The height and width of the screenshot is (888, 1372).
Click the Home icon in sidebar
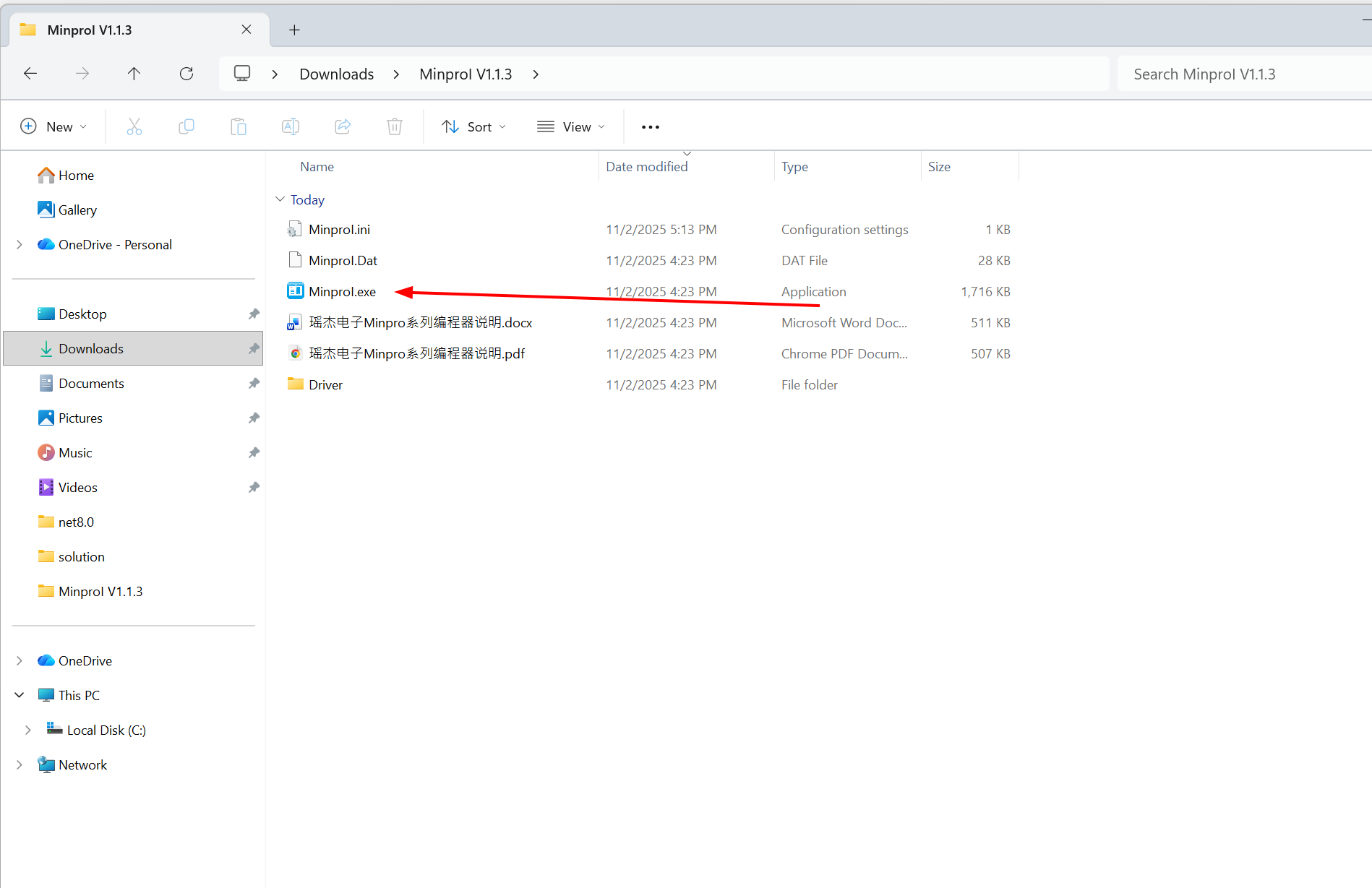[46, 176]
